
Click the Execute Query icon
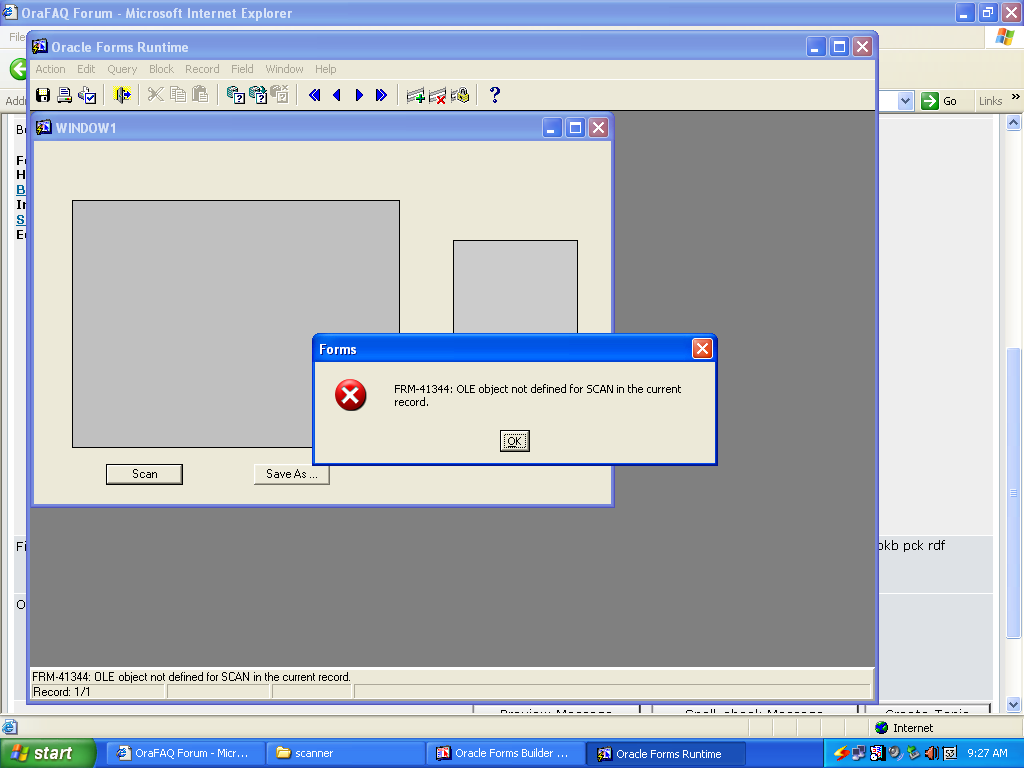(257, 95)
